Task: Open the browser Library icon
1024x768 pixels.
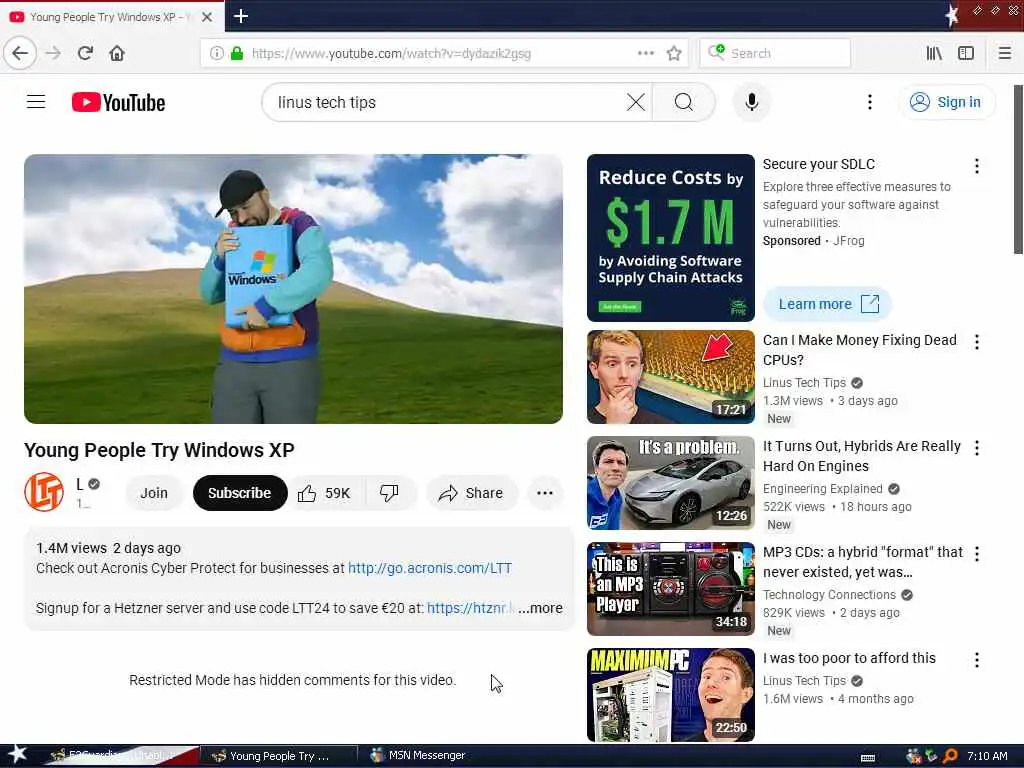Action: 934,54
